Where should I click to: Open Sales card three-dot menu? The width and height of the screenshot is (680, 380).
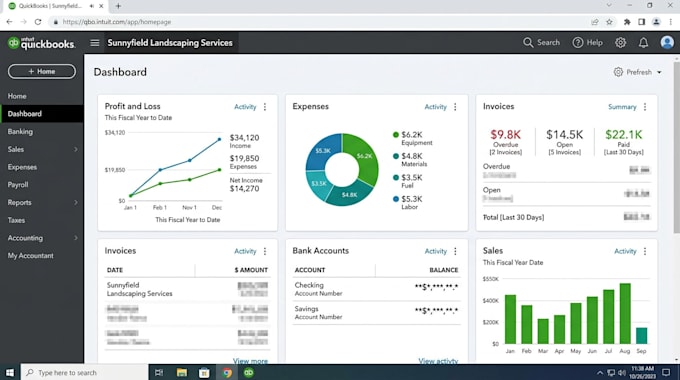coord(645,251)
